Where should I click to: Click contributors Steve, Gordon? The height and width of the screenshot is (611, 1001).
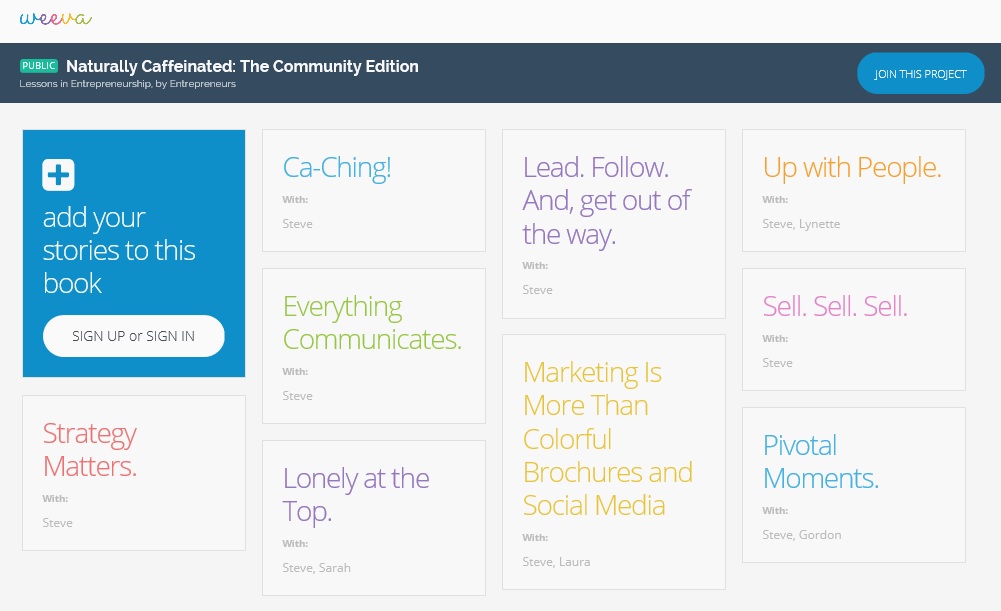point(802,535)
